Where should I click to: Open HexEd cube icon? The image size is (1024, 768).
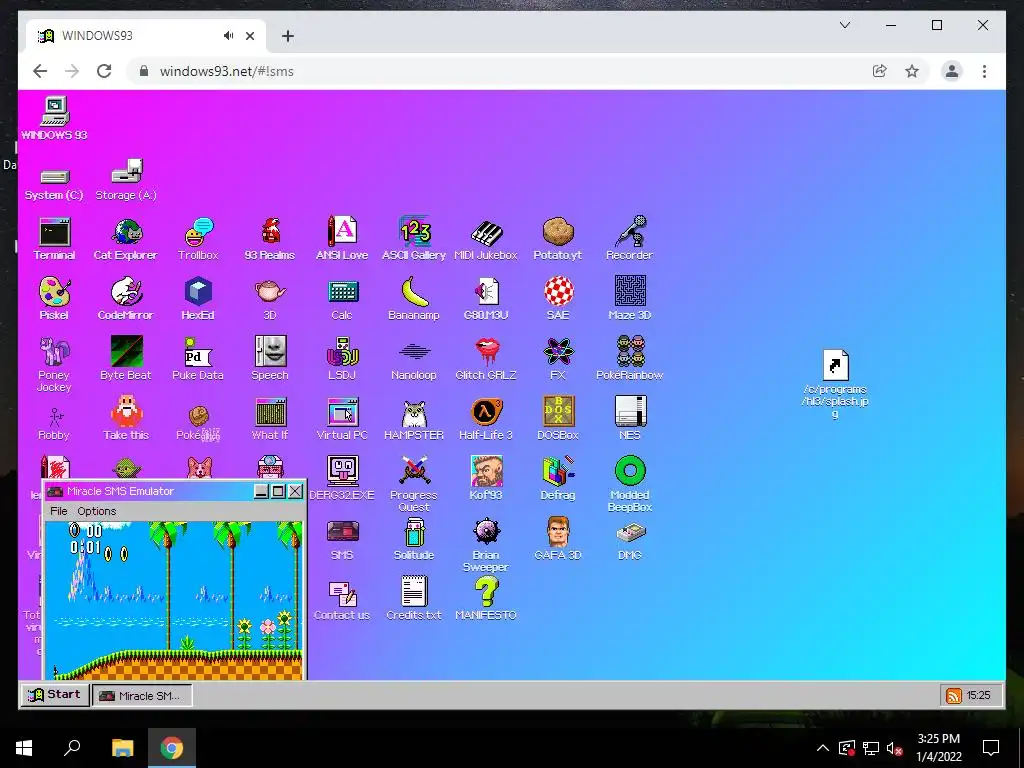pyautogui.click(x=198, y=299)
